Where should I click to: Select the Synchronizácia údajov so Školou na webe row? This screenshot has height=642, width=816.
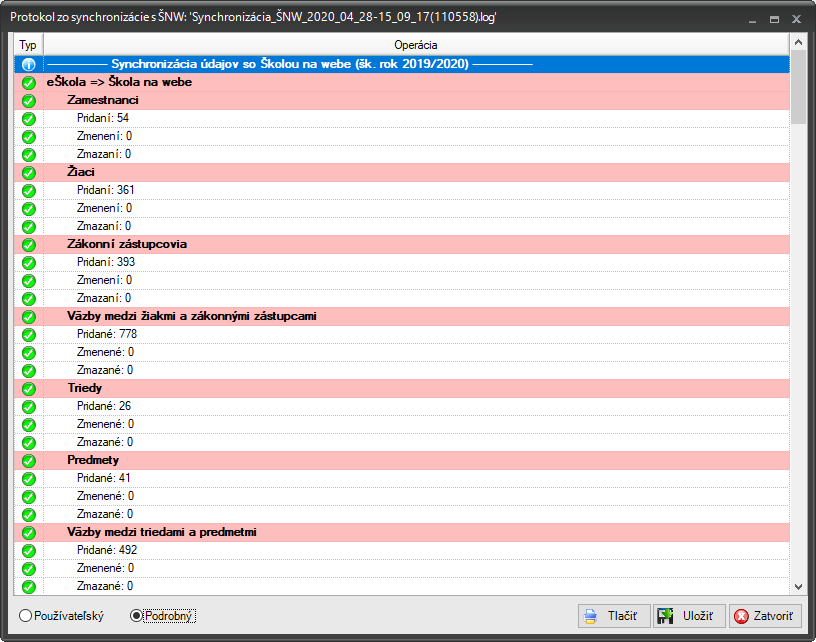402,64
